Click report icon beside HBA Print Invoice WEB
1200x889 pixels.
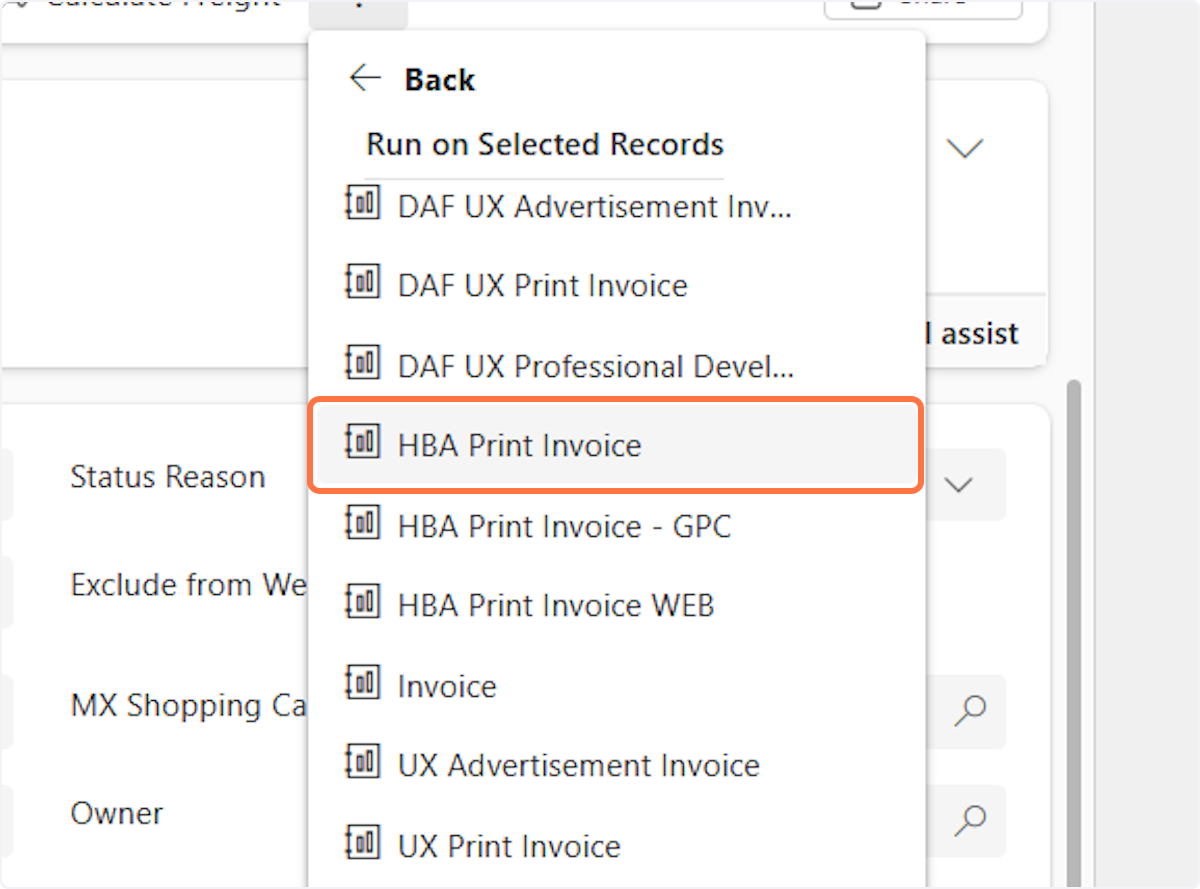(362, 604)
